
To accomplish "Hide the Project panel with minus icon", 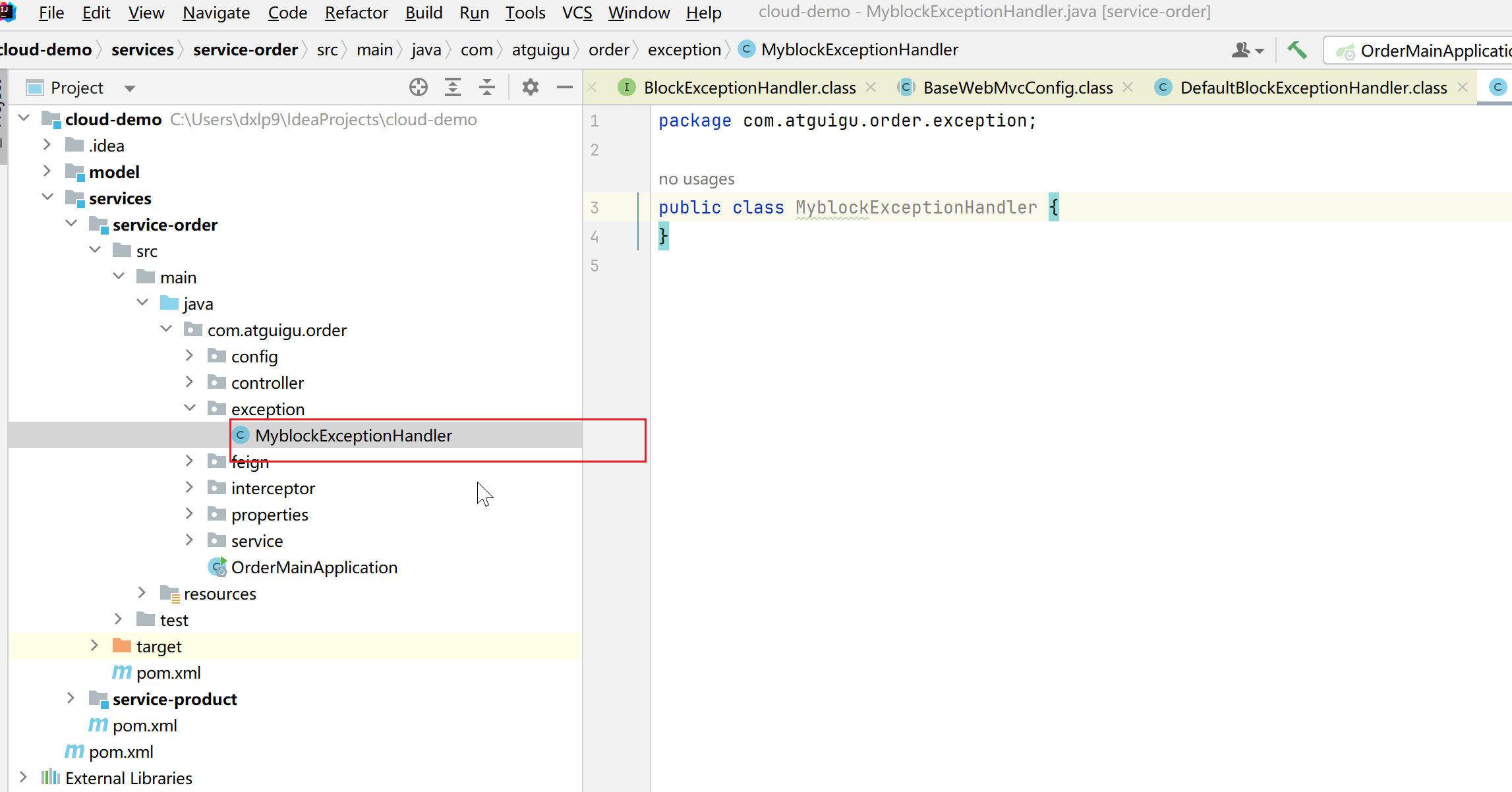I will (x=565, y=87).
